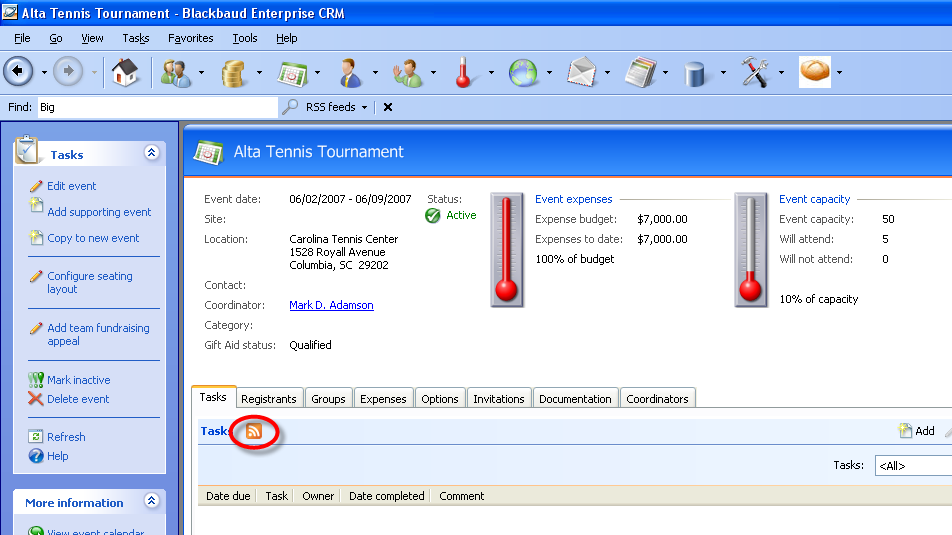Open the Favorites menu
This screenshot has height=535, width=952.
point(190,38)
